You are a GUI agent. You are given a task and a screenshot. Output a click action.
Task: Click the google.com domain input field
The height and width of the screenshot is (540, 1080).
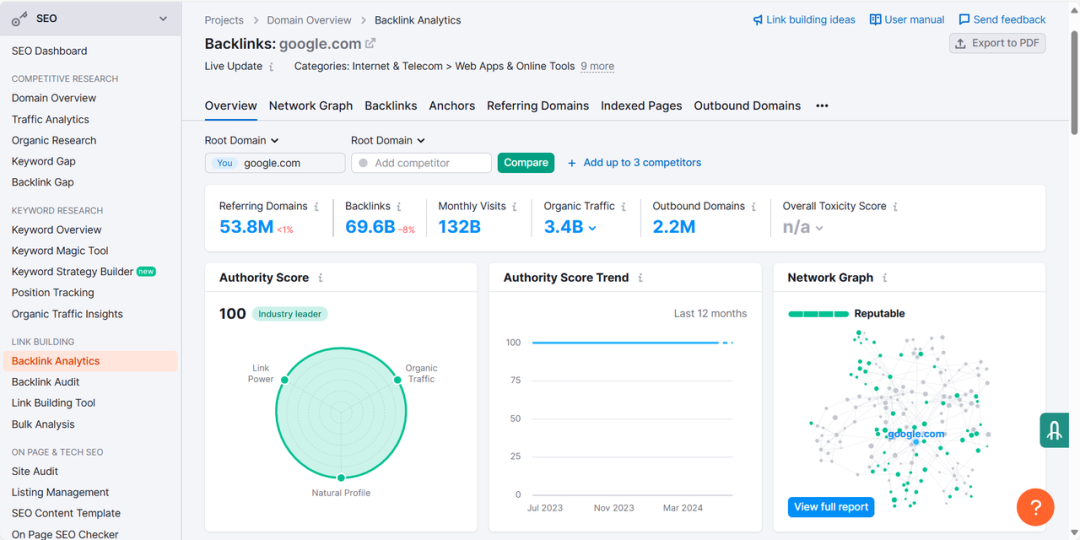coord(275,163)
